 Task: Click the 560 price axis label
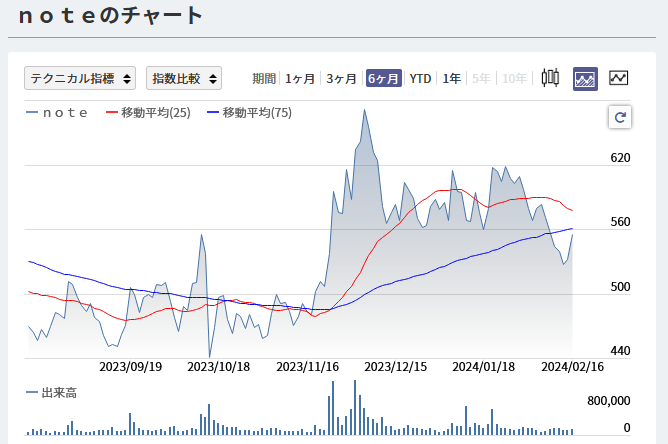(x=620, y=222)
